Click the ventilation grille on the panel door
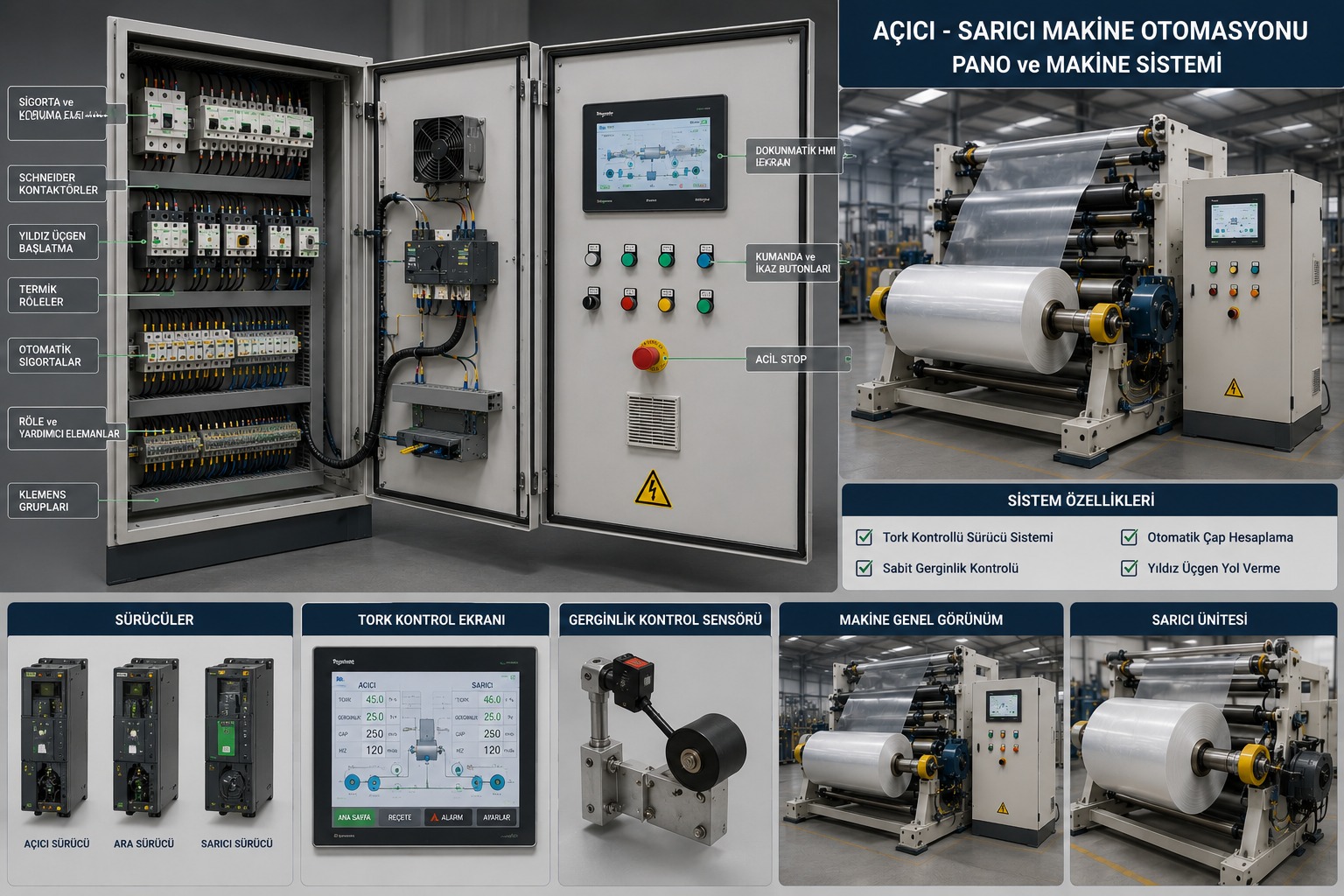The image size is (1344, 896). click(653, 422)
